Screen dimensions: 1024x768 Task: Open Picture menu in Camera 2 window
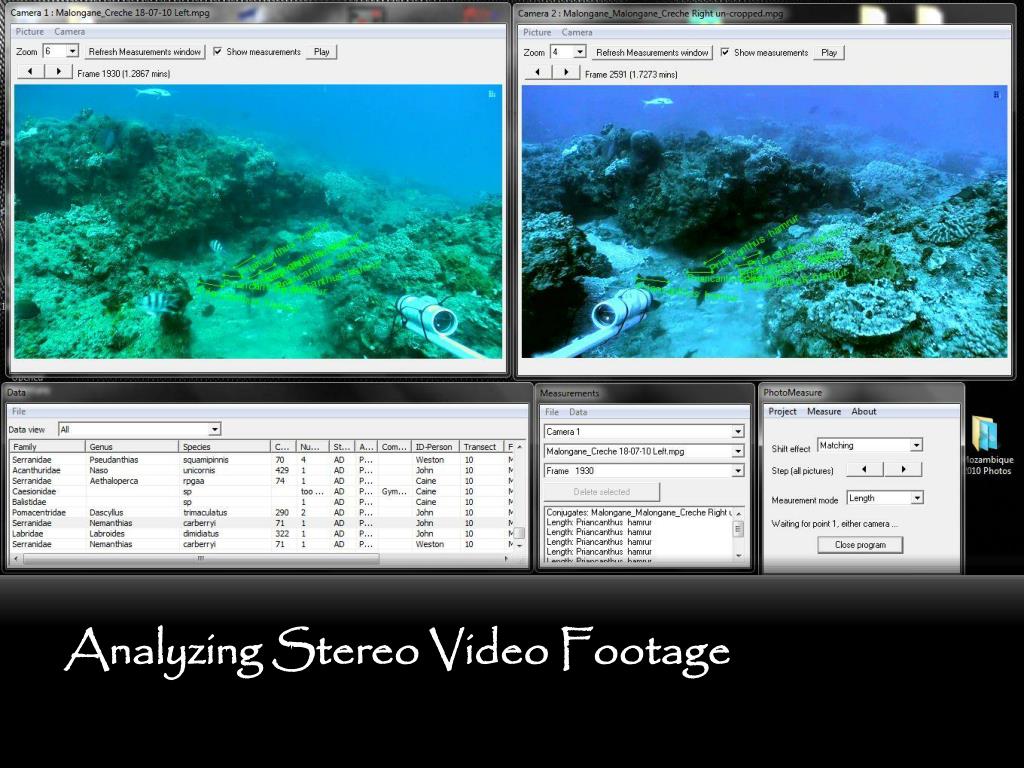[x=537, y=32]
